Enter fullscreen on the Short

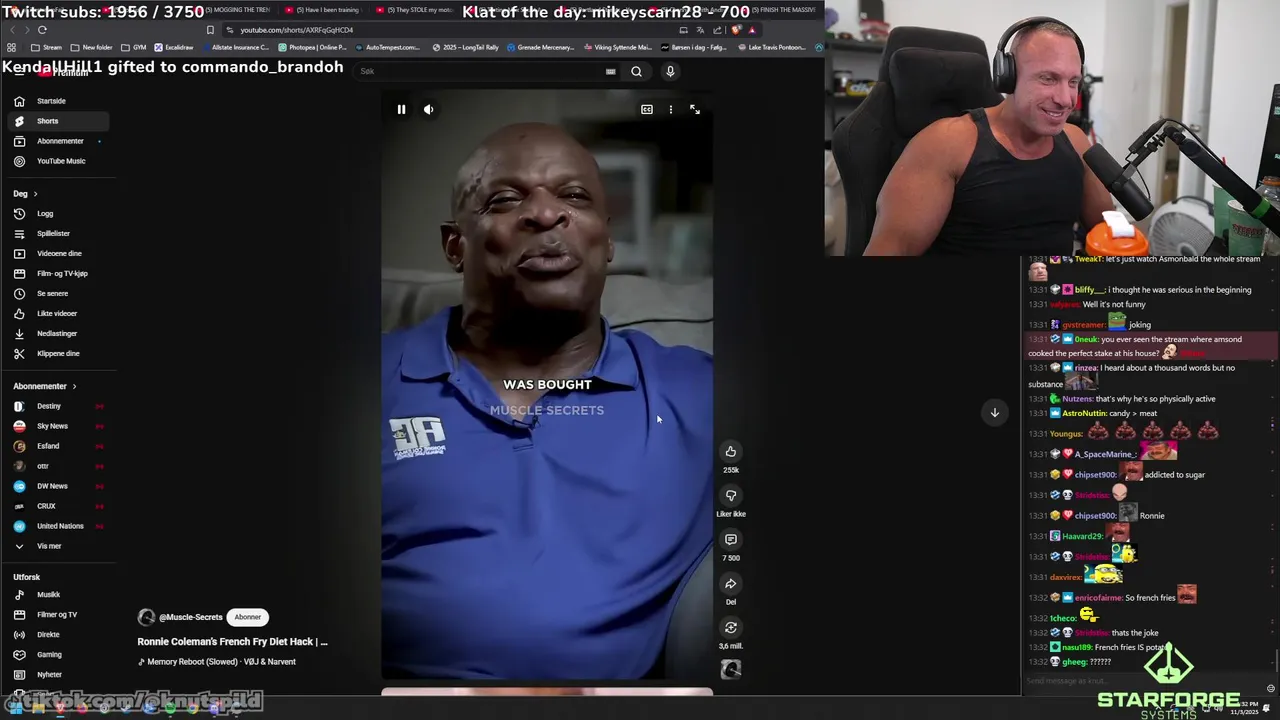tap(695, 109)
